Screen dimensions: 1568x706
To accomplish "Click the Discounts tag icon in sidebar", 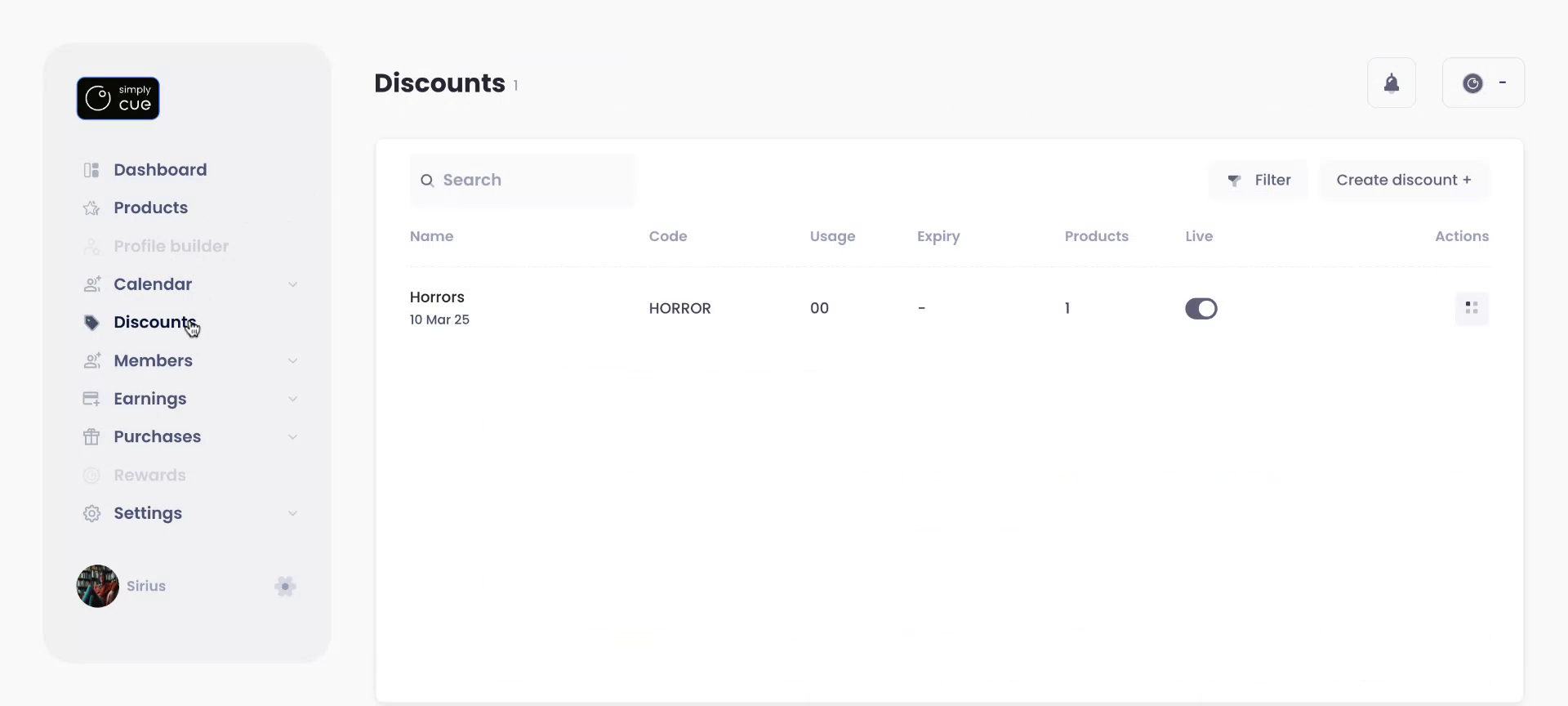I will [91, 323].
